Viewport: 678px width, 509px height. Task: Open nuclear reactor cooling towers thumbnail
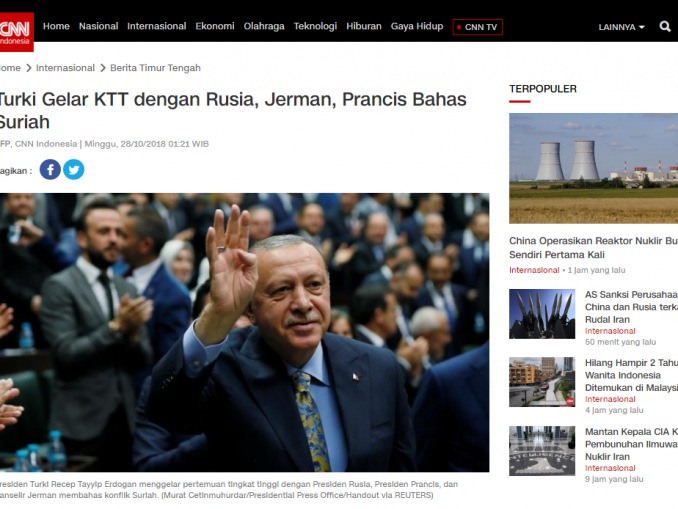[x=593, y=168]
